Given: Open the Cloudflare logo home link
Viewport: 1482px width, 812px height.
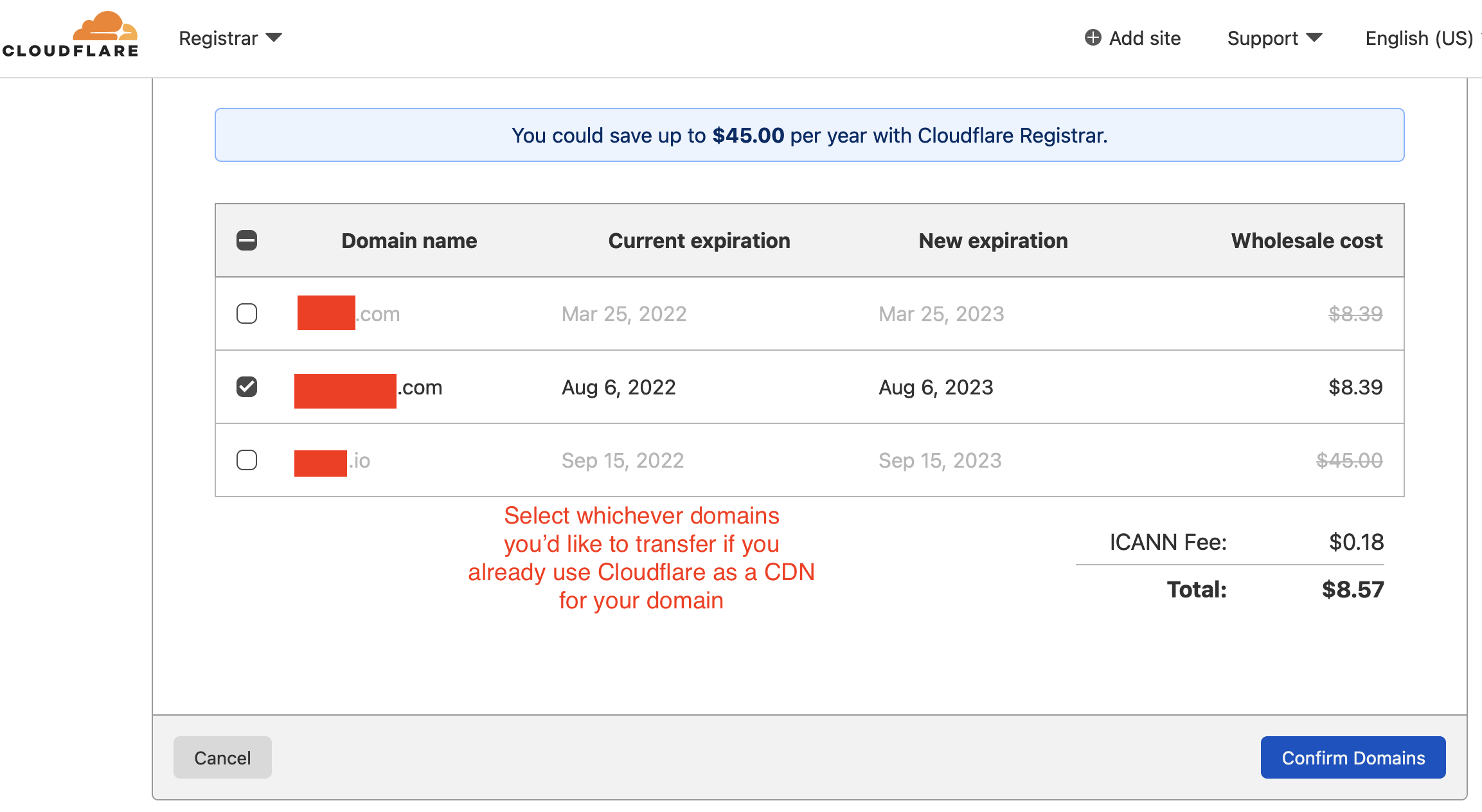Looking at the screenshot, I should click(x=70, y=35).
